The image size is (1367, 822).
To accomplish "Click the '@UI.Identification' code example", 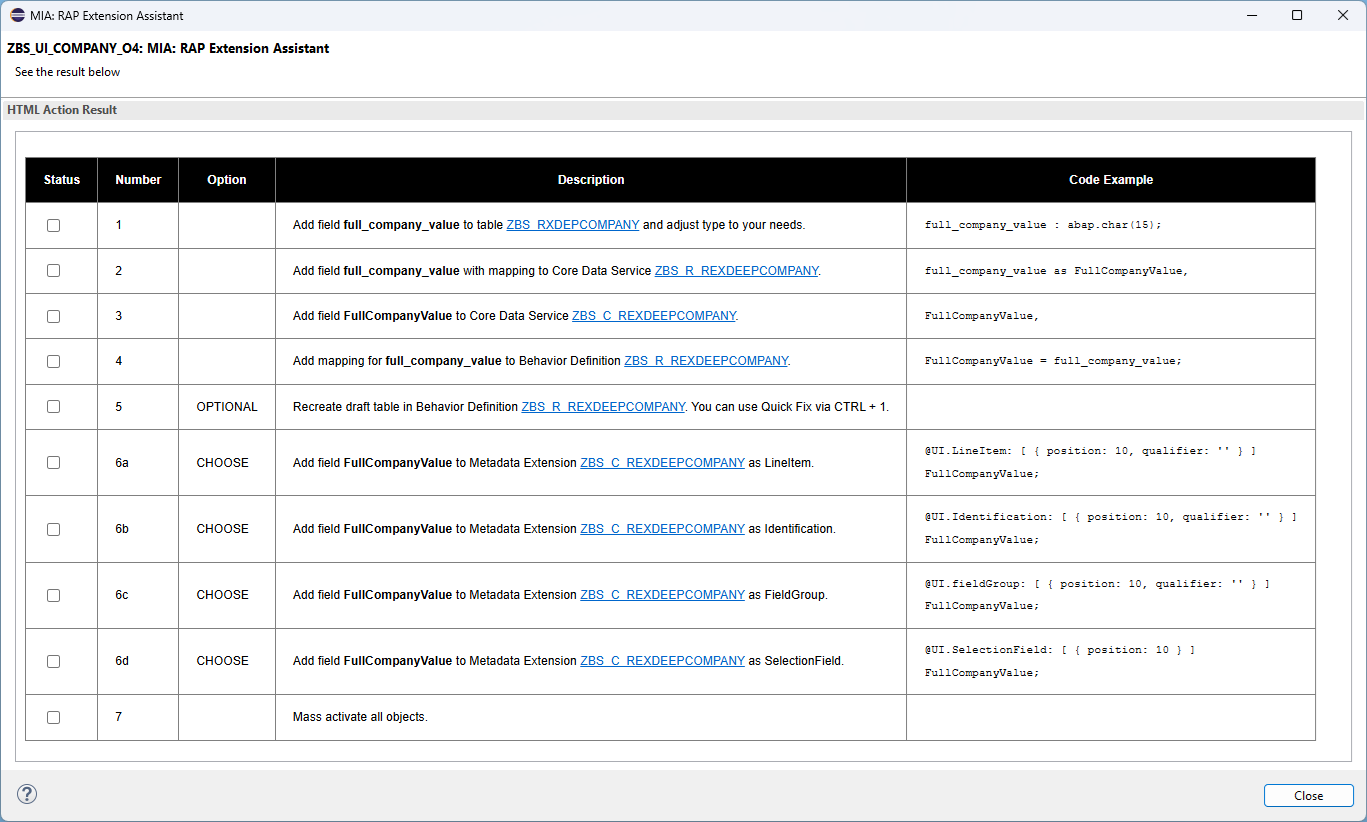I will click(1110, 528).
